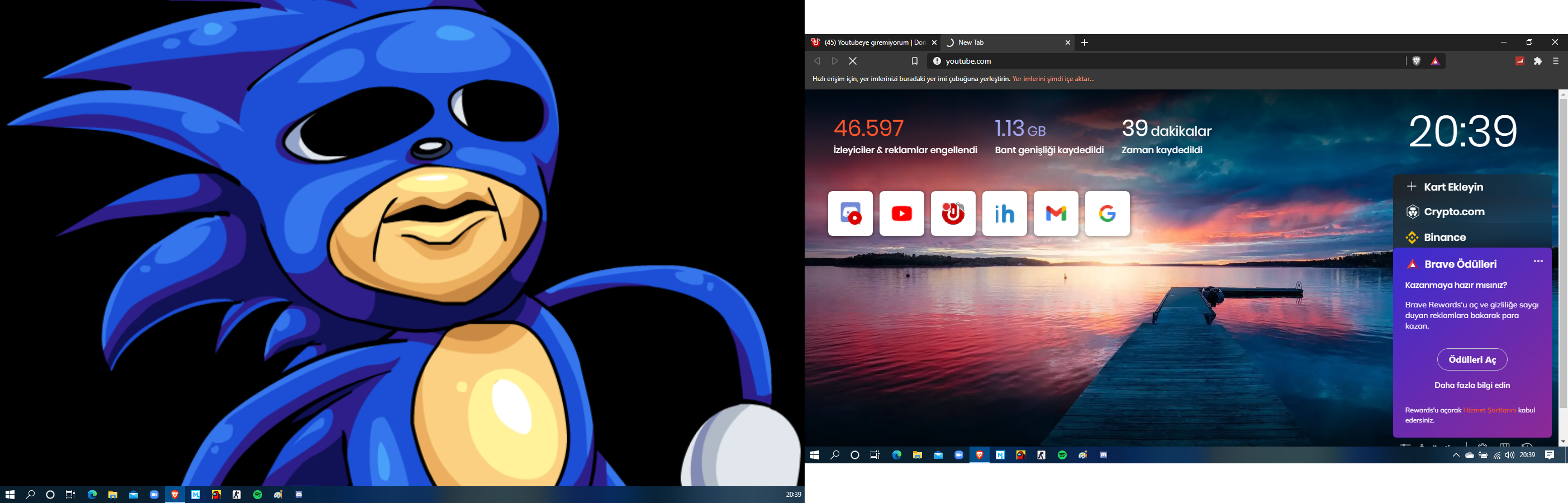Image resolution: width=1568 pixels, height=503 pixels.
Task: Select the New Tab tab
Action: click(x=1008, y=42)
